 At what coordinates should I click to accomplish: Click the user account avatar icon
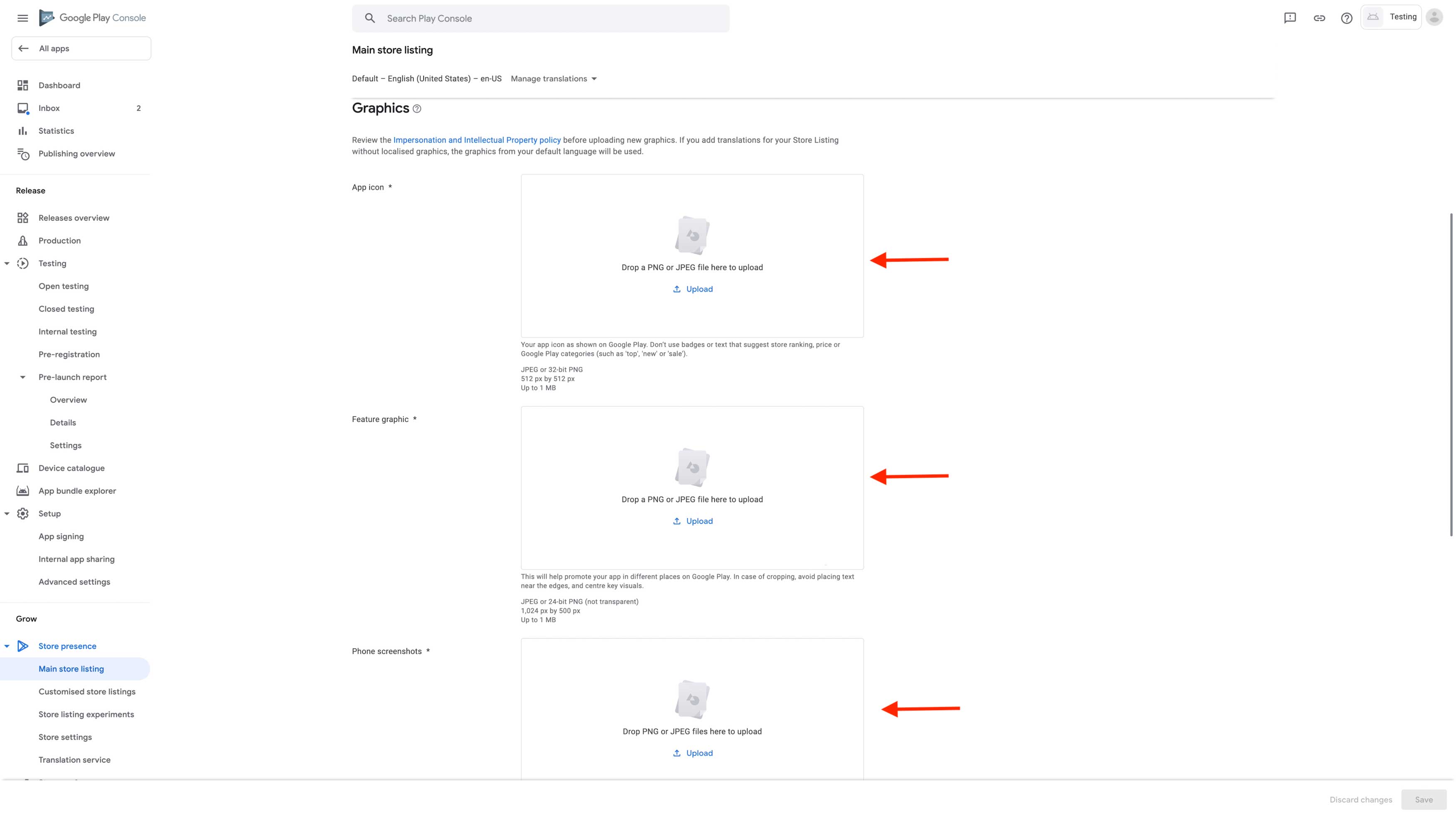coord(1434,17)
